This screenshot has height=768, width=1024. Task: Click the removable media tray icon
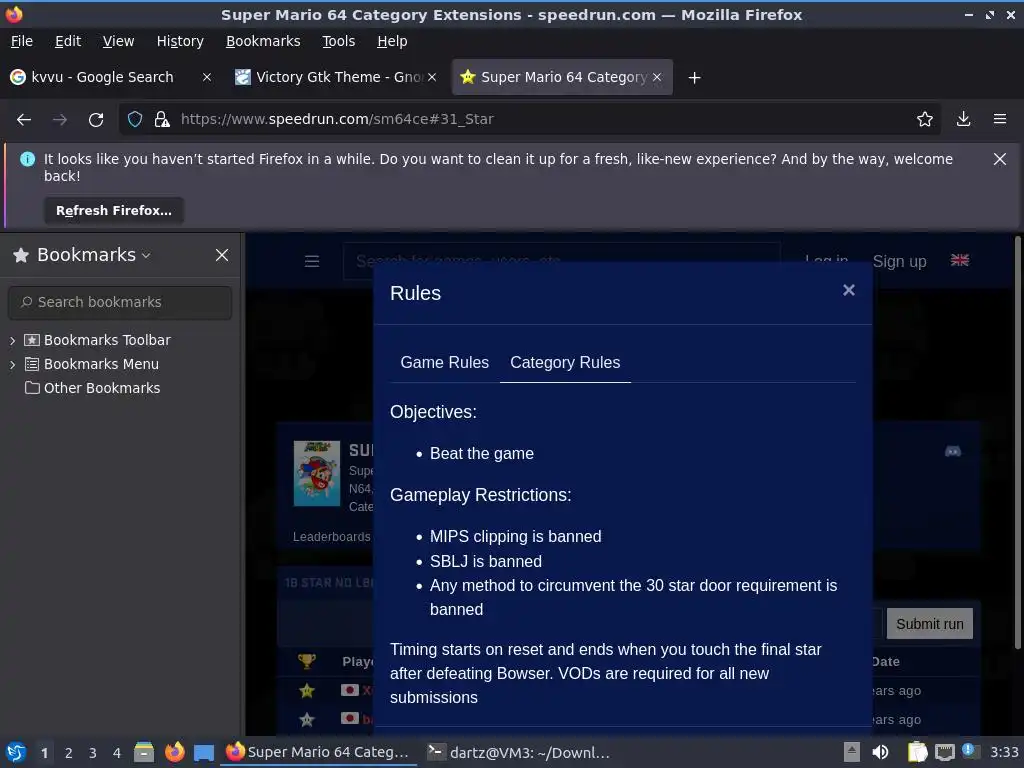pyautogui.click(x=852, y=752)
